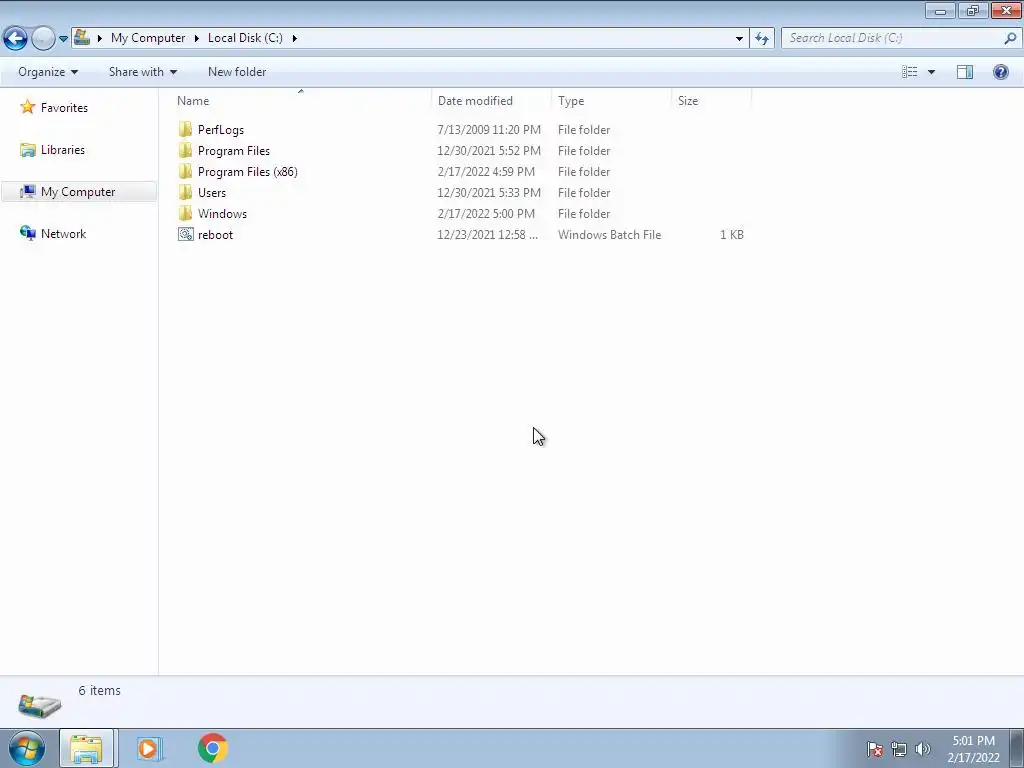The width and height of the screenshot is (1024, 768).
Task: Open the Help button
Action: click(x=1000, y=72)
